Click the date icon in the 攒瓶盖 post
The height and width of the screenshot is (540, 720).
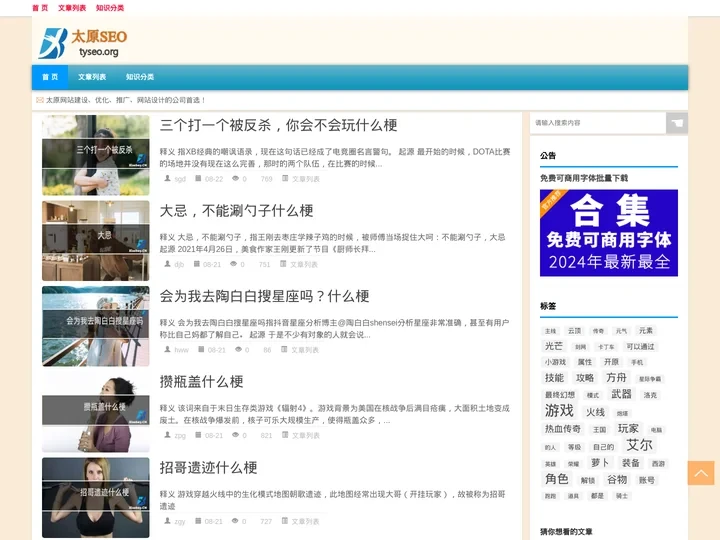198,435
